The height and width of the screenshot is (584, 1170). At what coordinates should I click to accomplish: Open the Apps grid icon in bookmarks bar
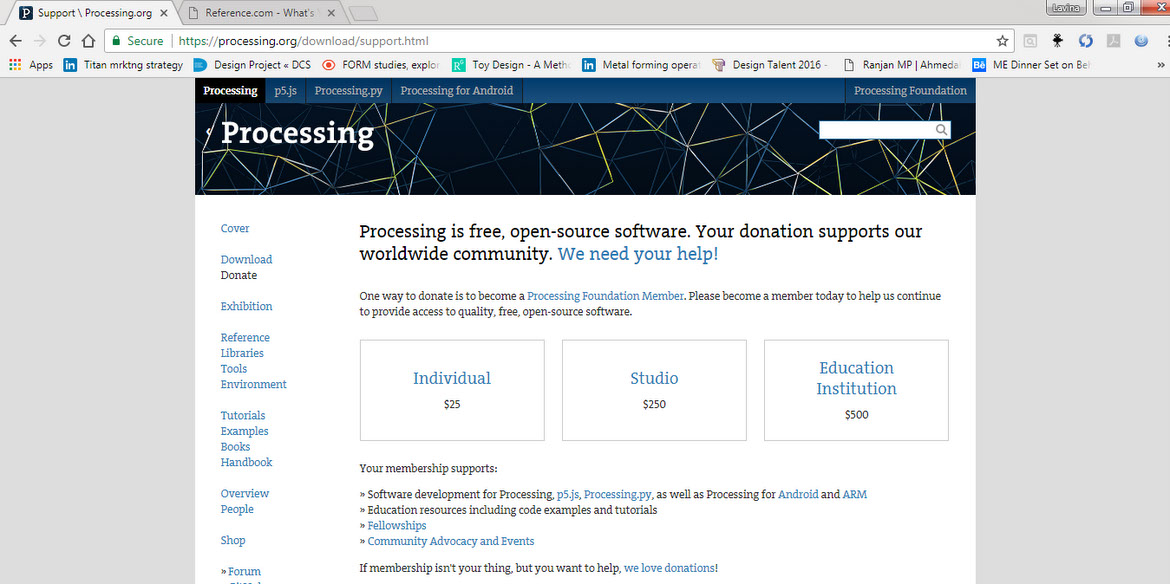(15, 65)
